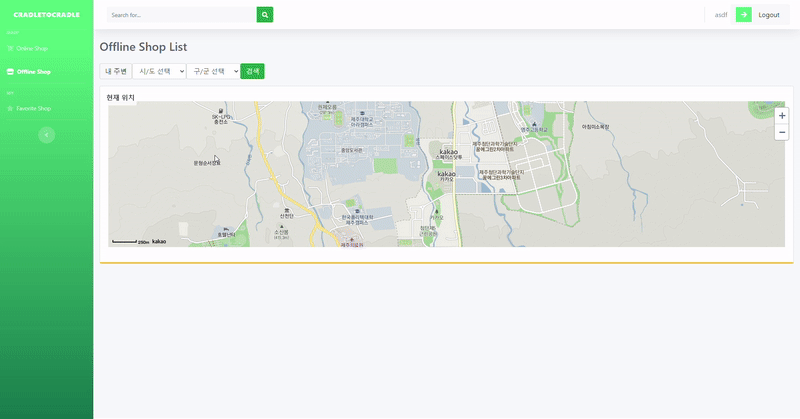Click the 현재 위치 label
Image resolution: width=800 pixels, height=419 pixels.
pos(120,97)
